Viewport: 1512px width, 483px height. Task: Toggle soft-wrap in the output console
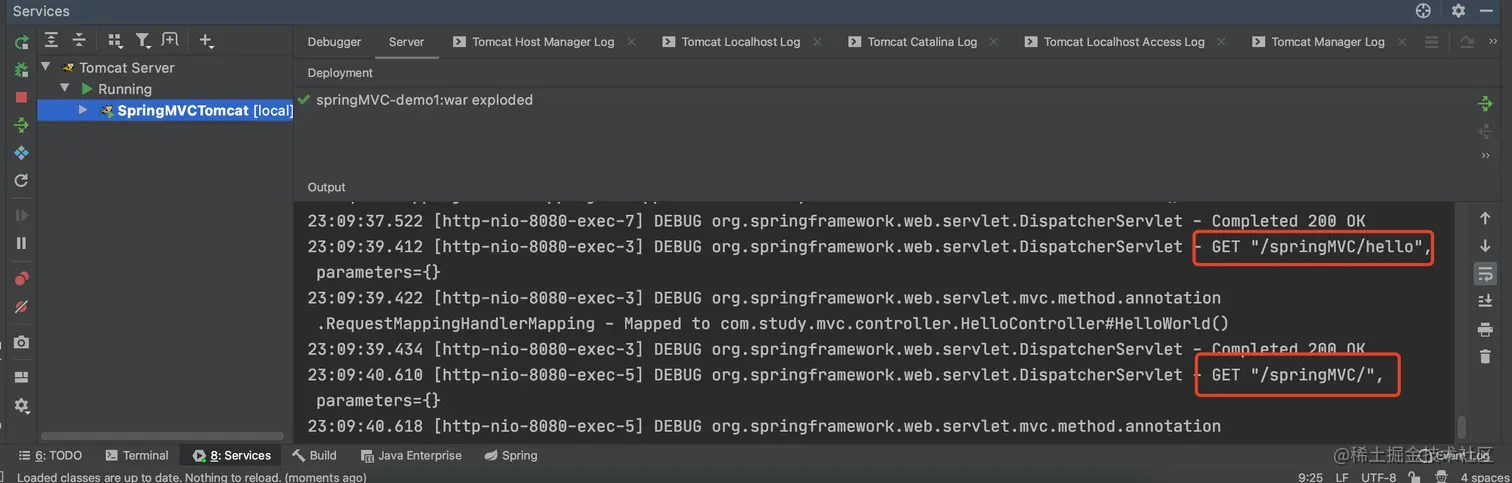[x=1485, y=273]
